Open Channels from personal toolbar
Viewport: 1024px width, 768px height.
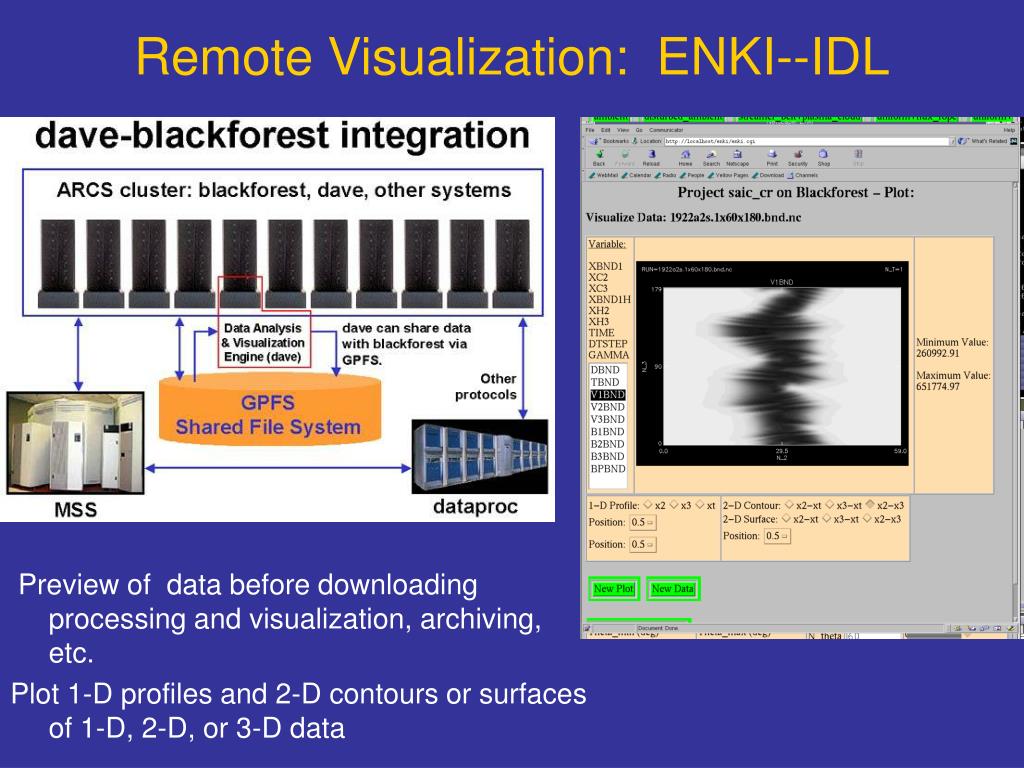(803, 175)
